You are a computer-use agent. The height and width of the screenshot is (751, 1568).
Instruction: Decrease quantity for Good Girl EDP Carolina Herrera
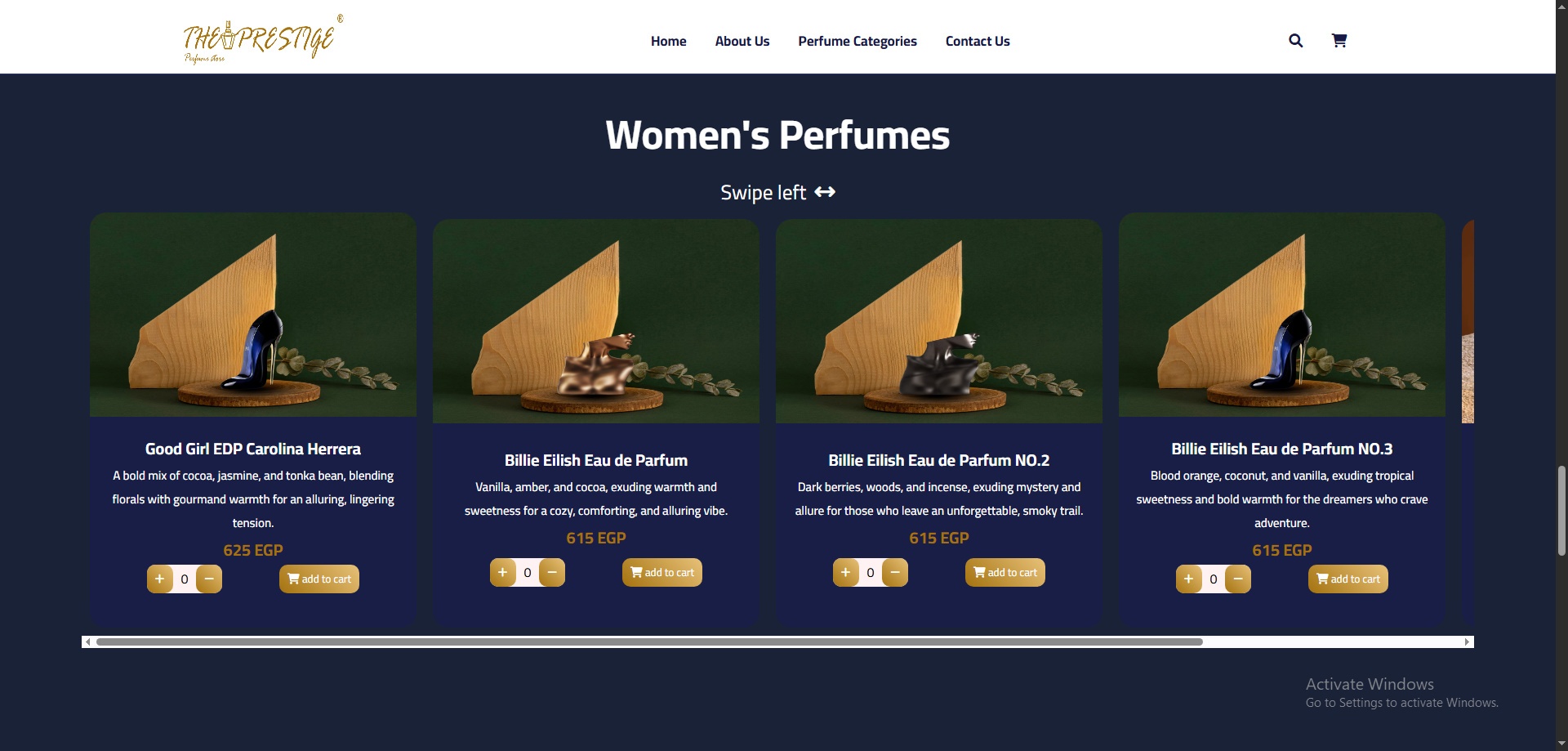click(209, 579)
